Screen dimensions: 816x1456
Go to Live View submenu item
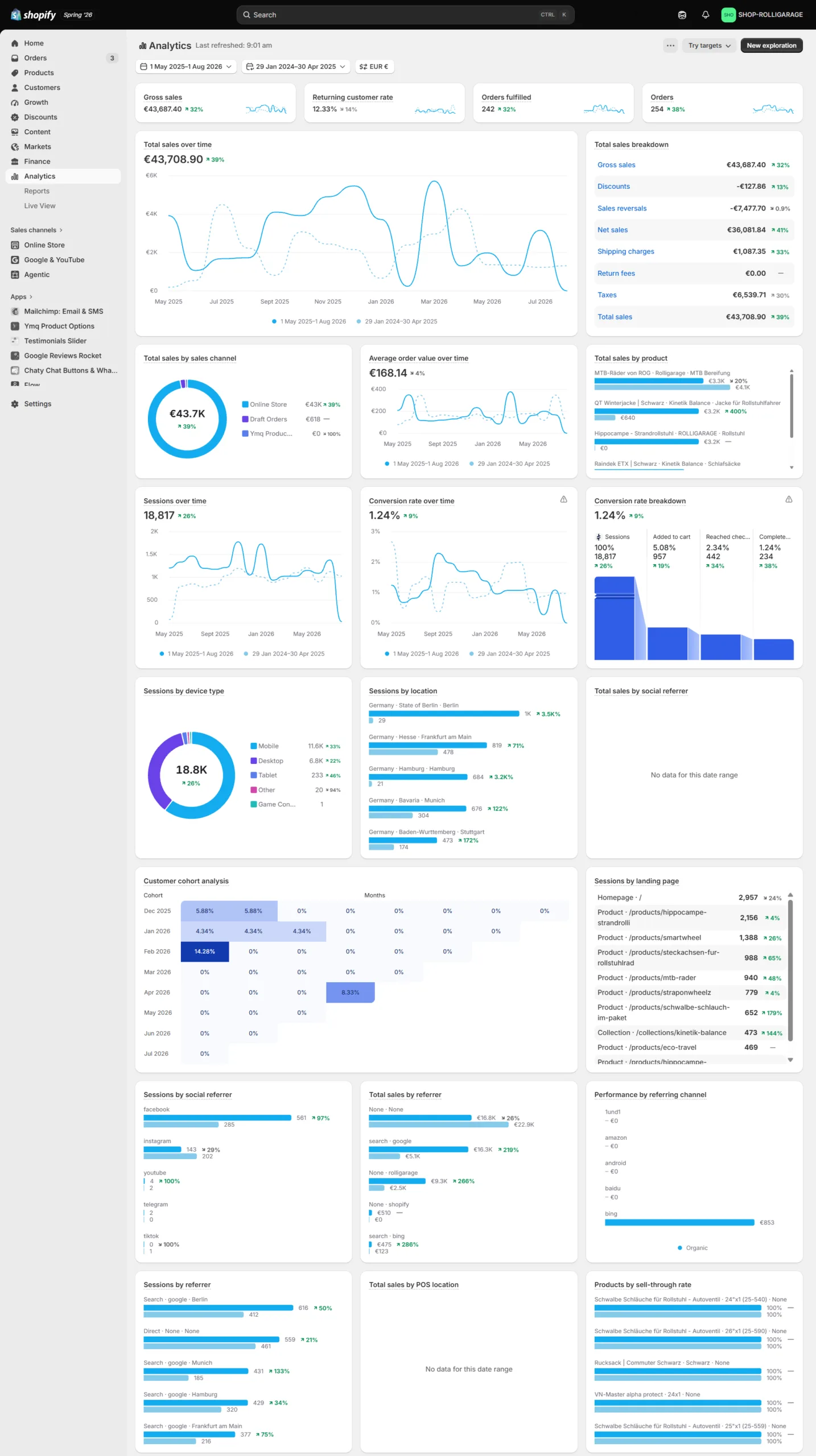(40, 206)
